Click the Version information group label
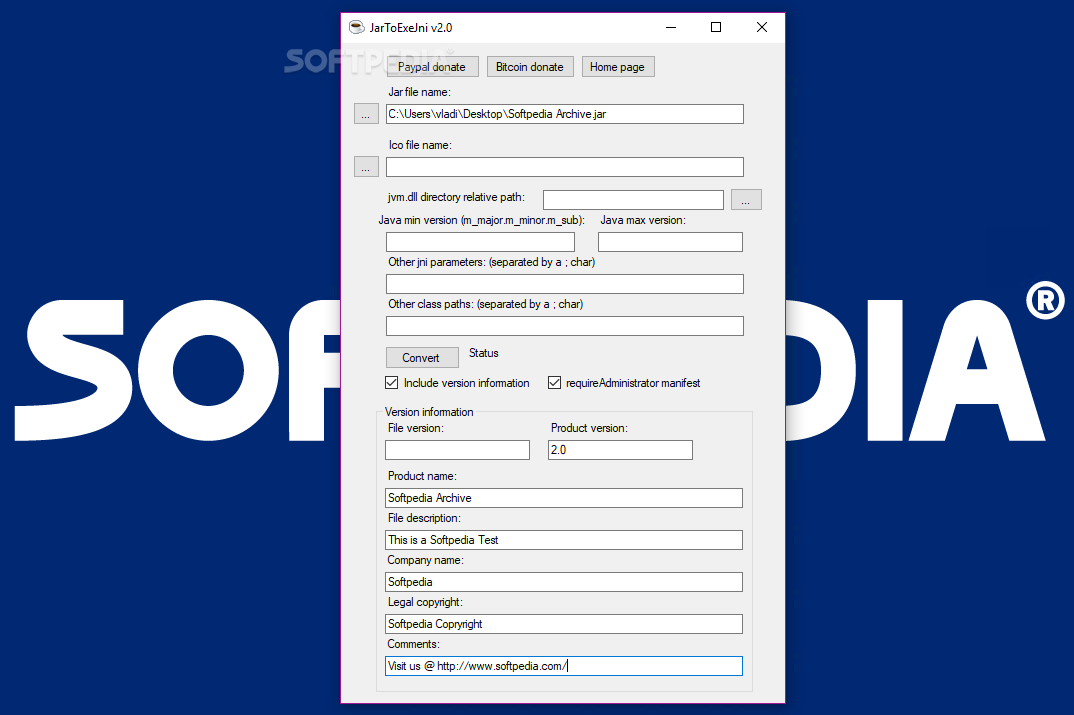The width and height of the screenshot is (1074, 715). [x=429, y=412]
